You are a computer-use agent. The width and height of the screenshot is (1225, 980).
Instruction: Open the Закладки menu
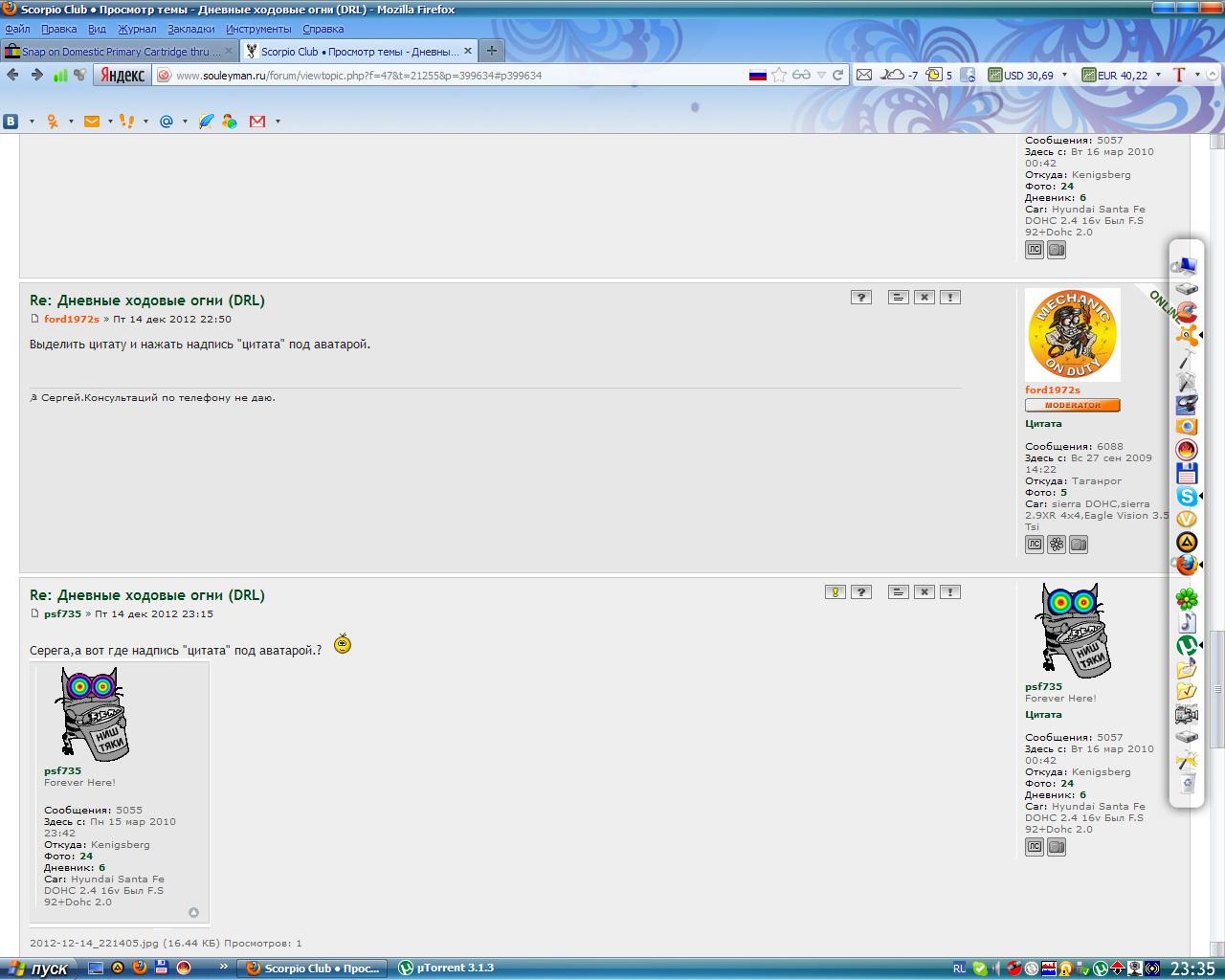(x=190, y=29)
